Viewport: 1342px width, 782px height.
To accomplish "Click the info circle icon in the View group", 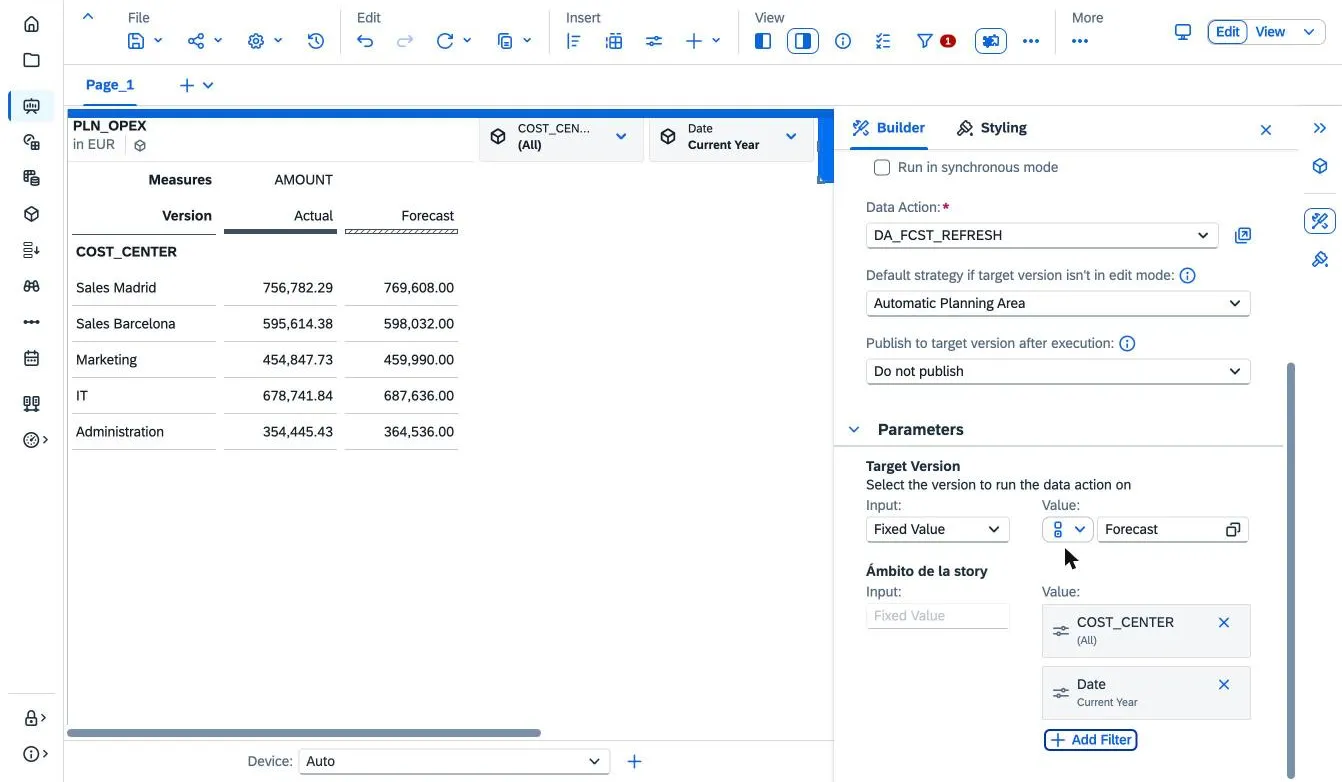I will (x=843, y=41).
